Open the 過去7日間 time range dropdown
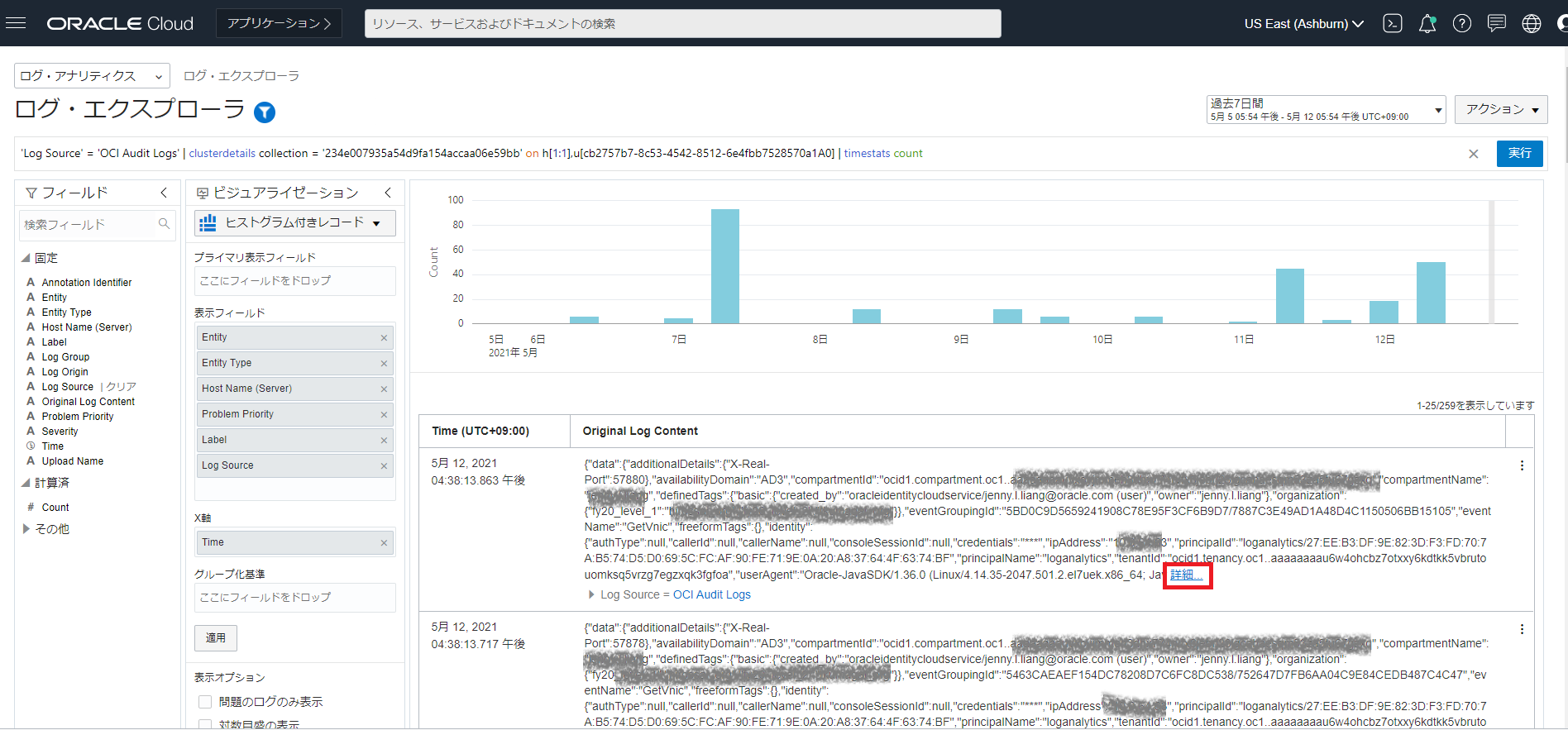 1325,109
